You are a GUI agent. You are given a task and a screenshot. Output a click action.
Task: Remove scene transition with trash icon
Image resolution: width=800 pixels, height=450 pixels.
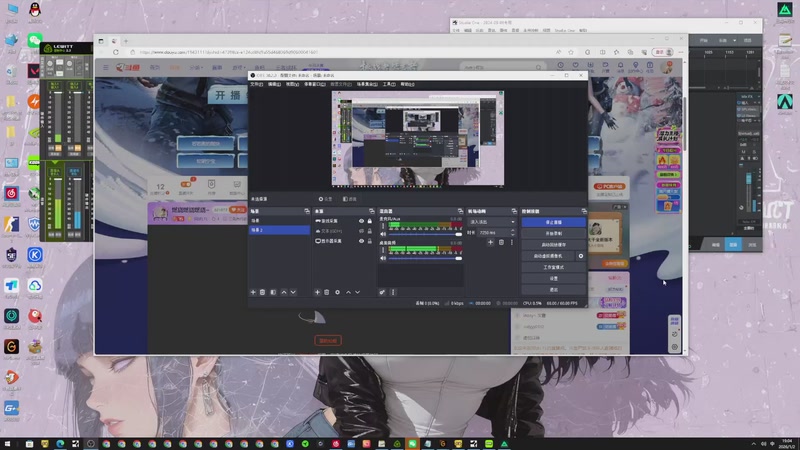point(501,242)
